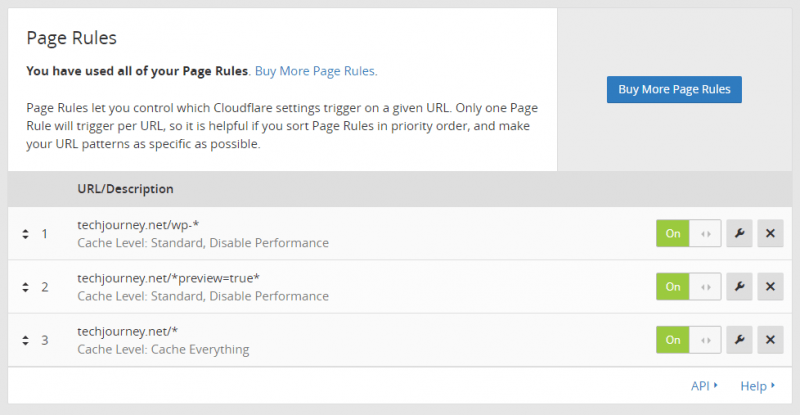
Task: Delete the techjourney.net/wp-* page rule
Action: tap(770, 233)
